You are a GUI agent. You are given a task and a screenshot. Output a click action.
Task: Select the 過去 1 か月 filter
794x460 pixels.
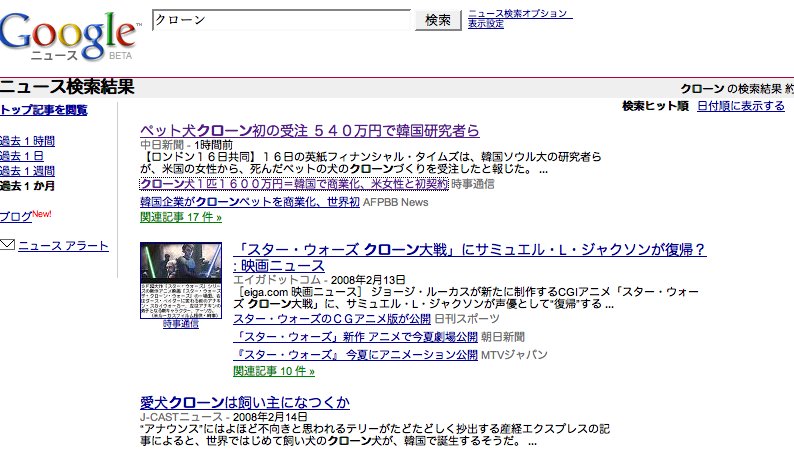[x=27, y=186]
